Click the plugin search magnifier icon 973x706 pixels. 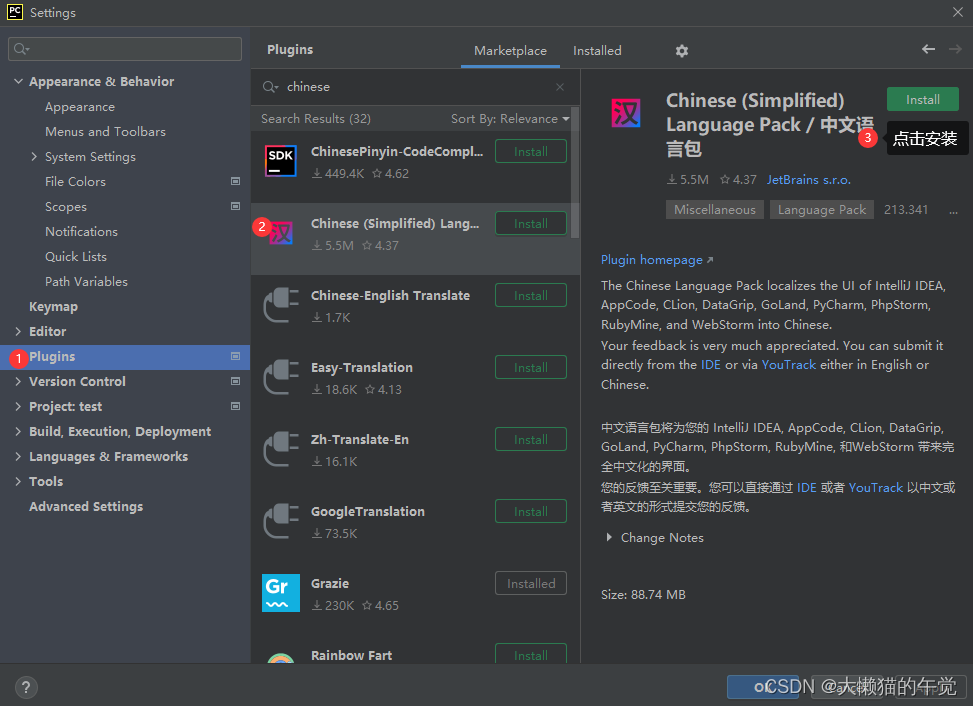pos(270,87)
